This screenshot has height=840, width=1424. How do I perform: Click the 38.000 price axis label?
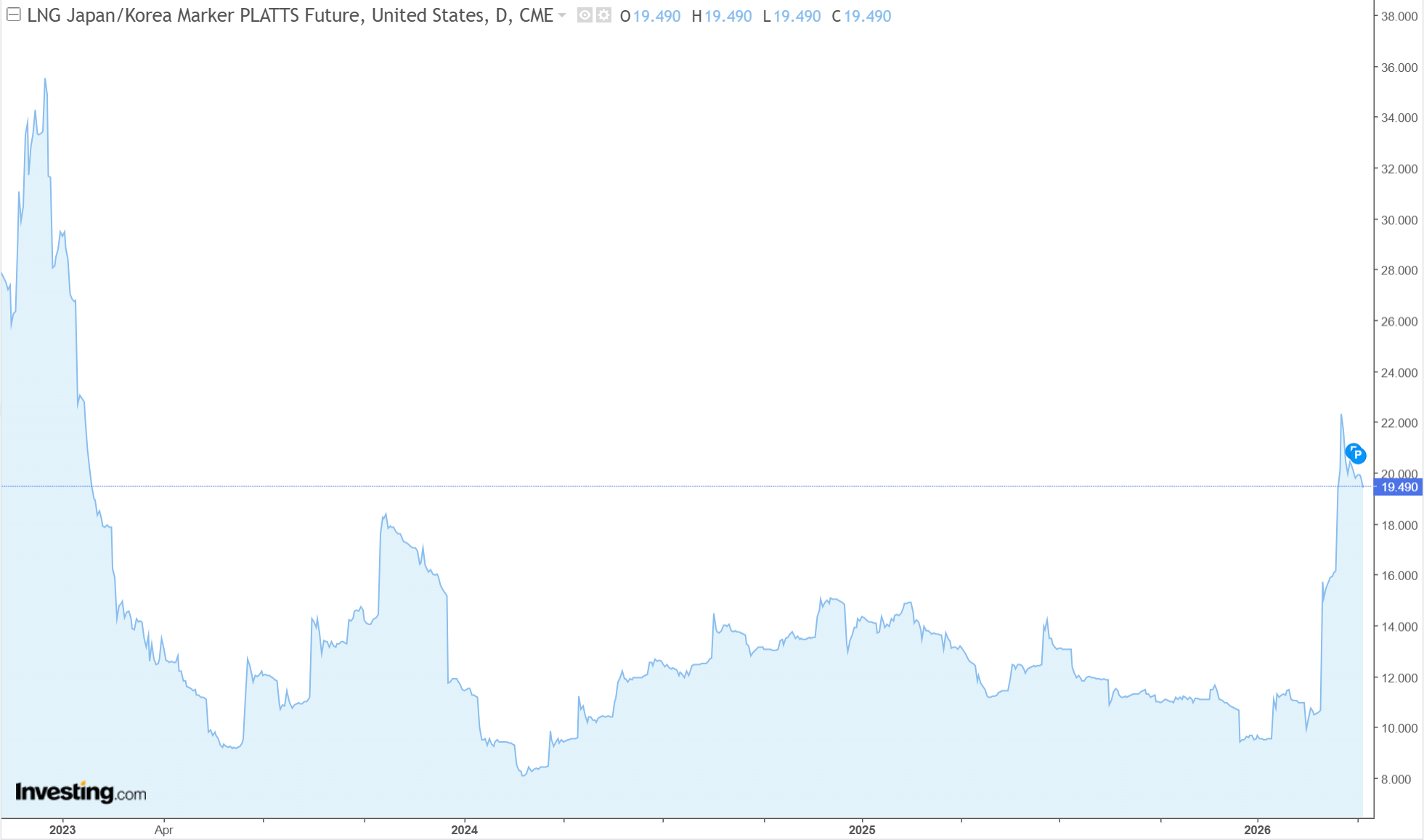pyautogui.click(x=1399, y=16)
